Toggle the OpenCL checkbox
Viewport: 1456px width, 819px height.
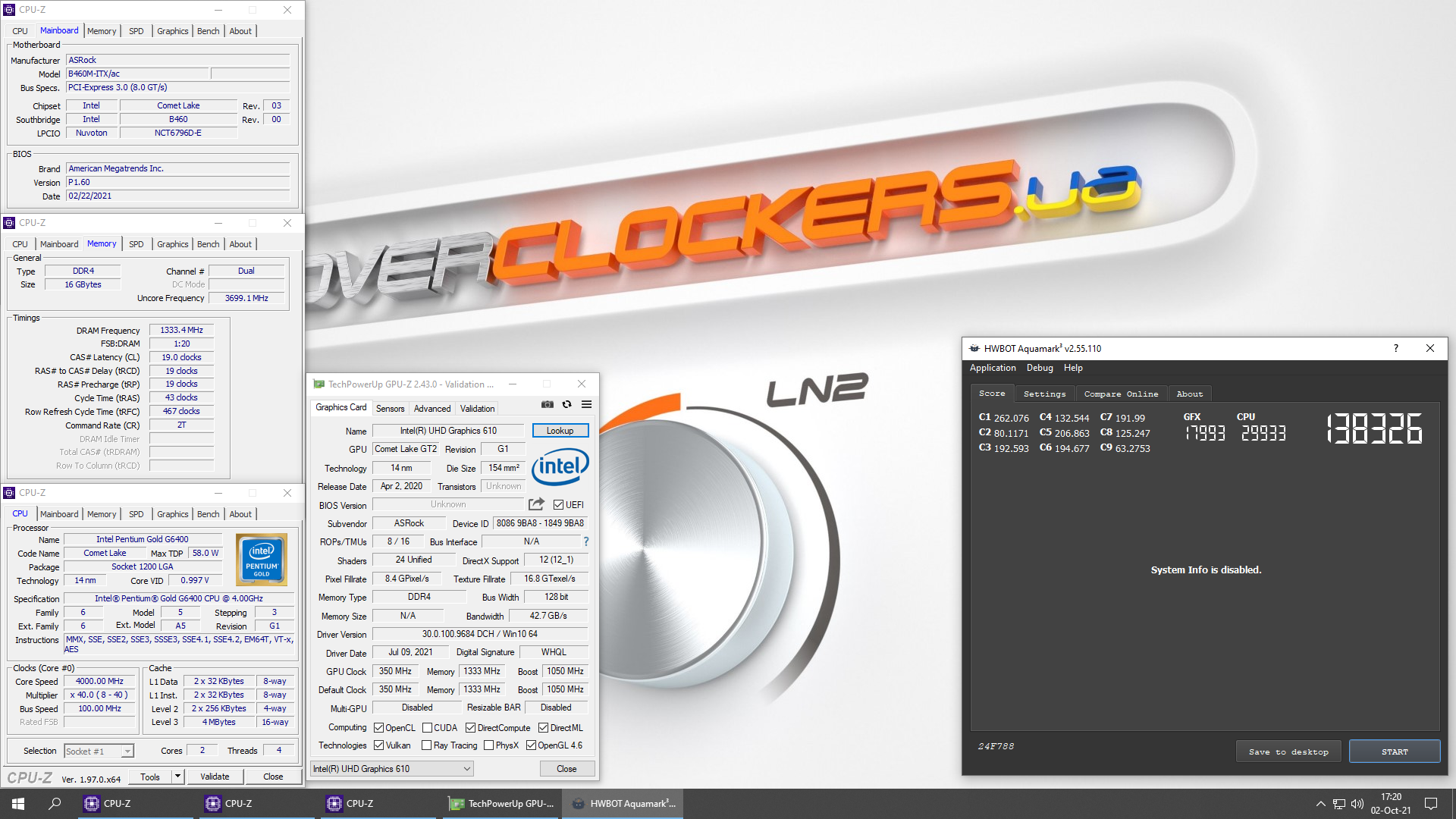(378, 728)
